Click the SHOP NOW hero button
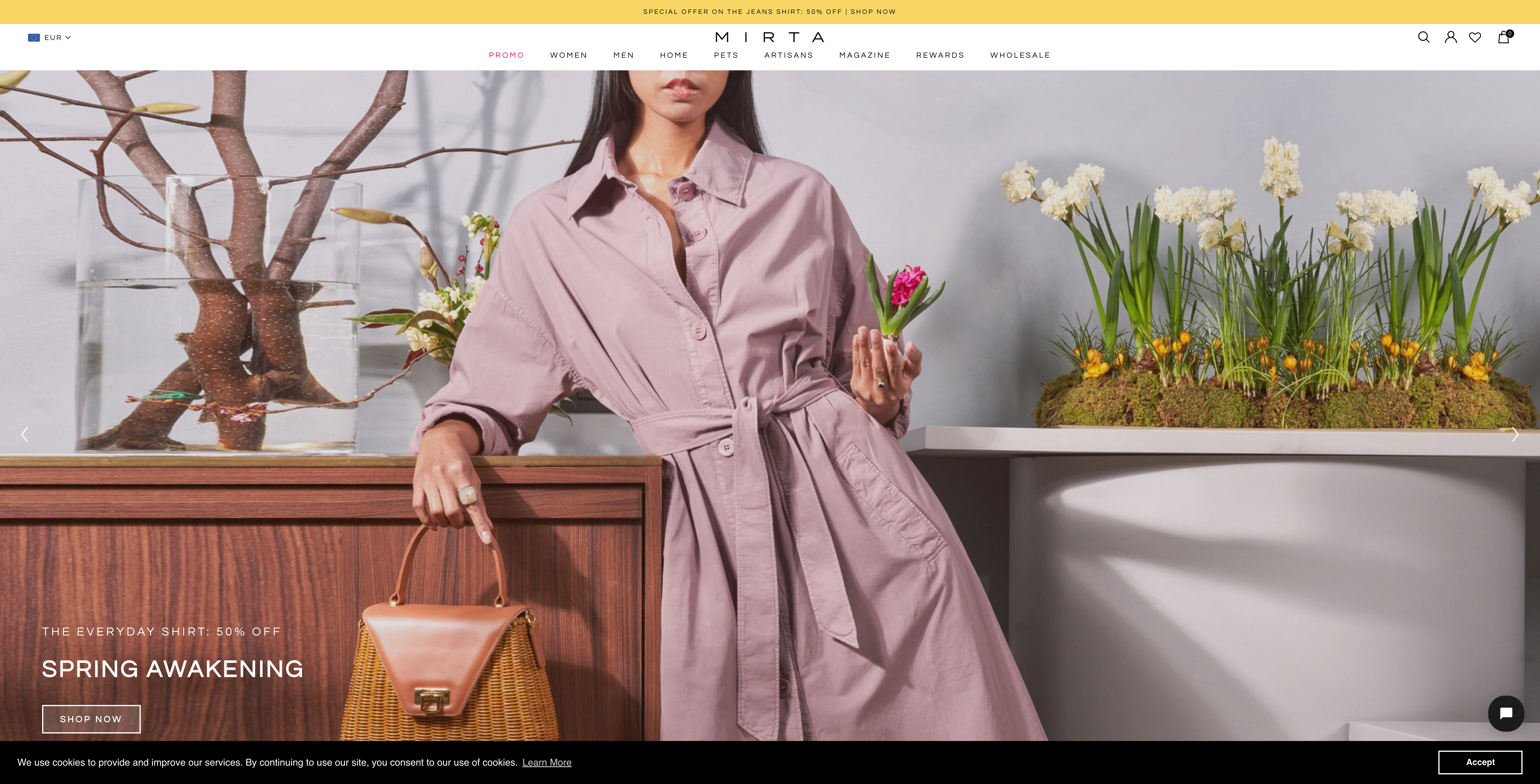The image size is (1540, 784). (91, 719)
